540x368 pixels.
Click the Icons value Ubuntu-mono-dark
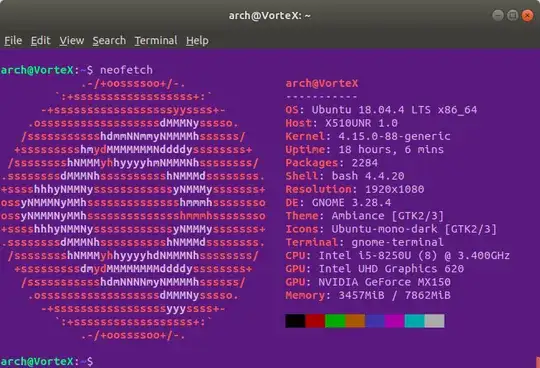click(x=384, y=229)
